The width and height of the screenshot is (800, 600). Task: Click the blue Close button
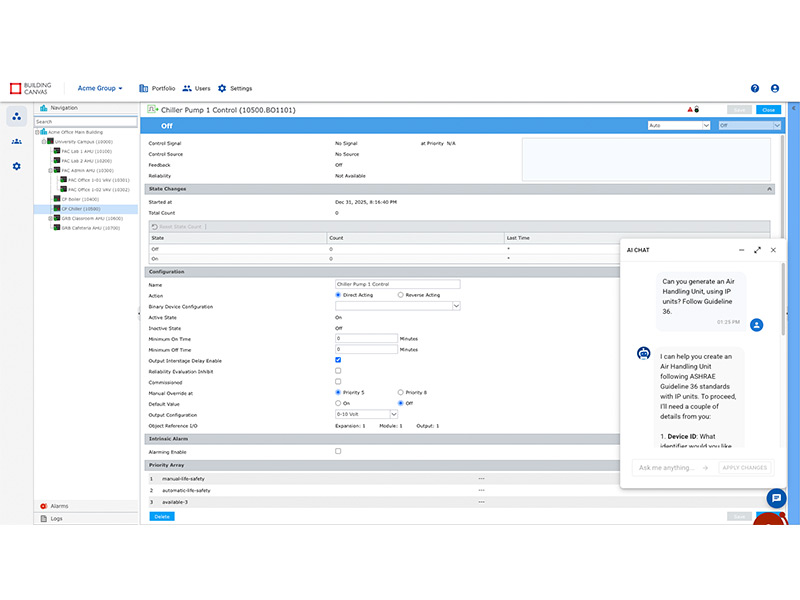[768, 109]
